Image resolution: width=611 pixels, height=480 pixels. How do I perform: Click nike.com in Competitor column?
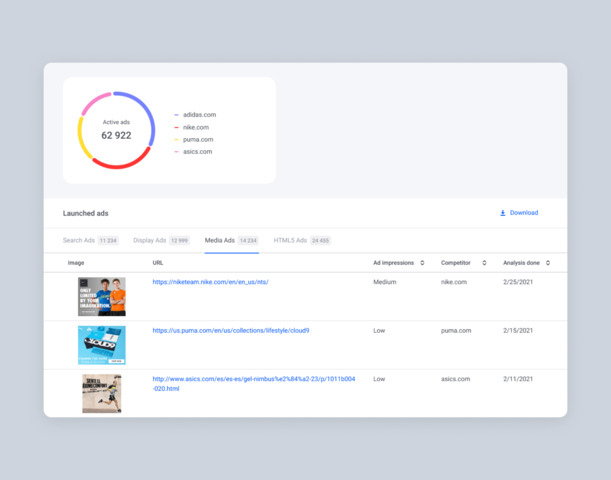pyautogui.click(x=454, y=282)
